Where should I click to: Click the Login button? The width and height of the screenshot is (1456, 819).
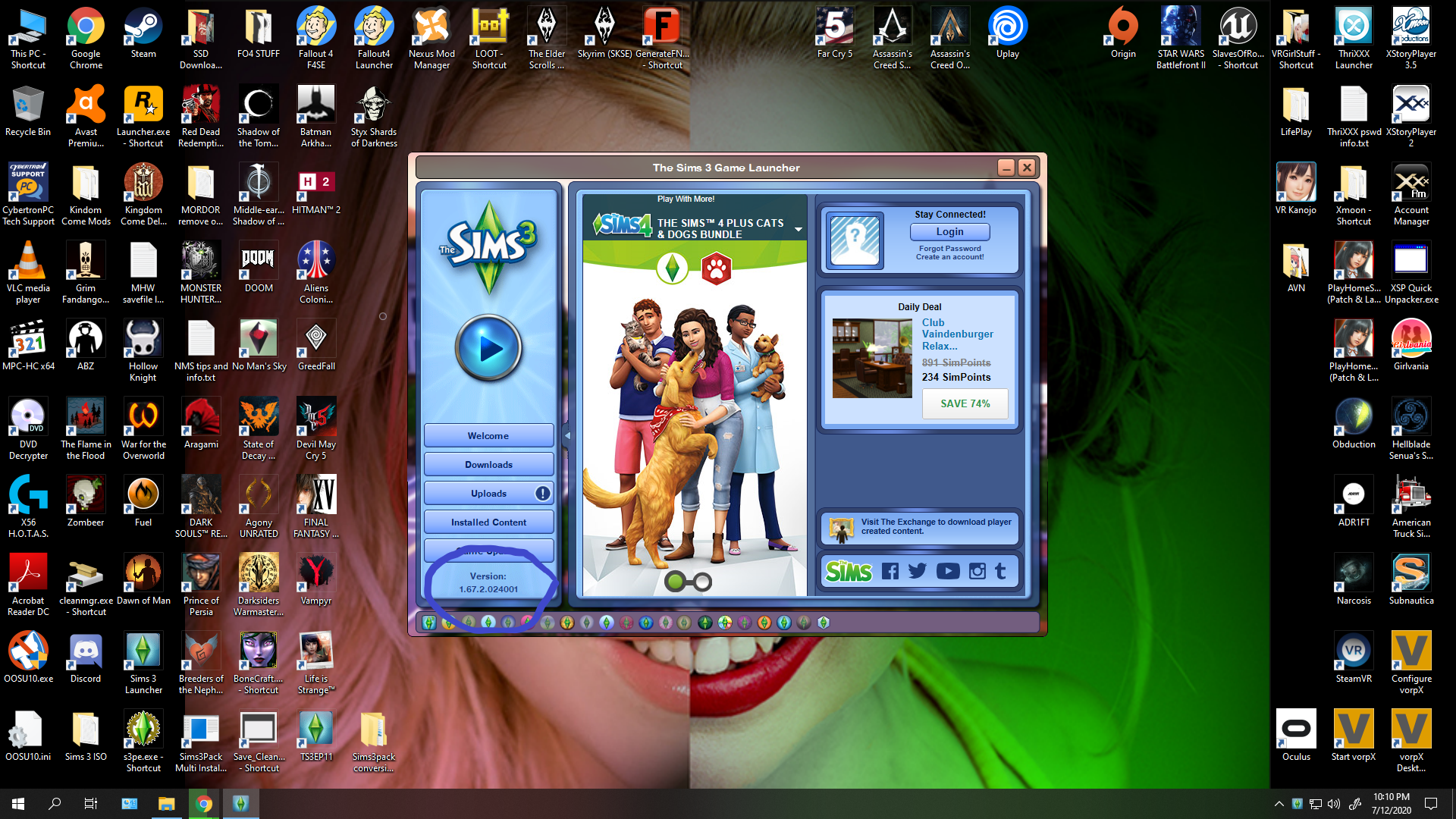pos(949,232)
